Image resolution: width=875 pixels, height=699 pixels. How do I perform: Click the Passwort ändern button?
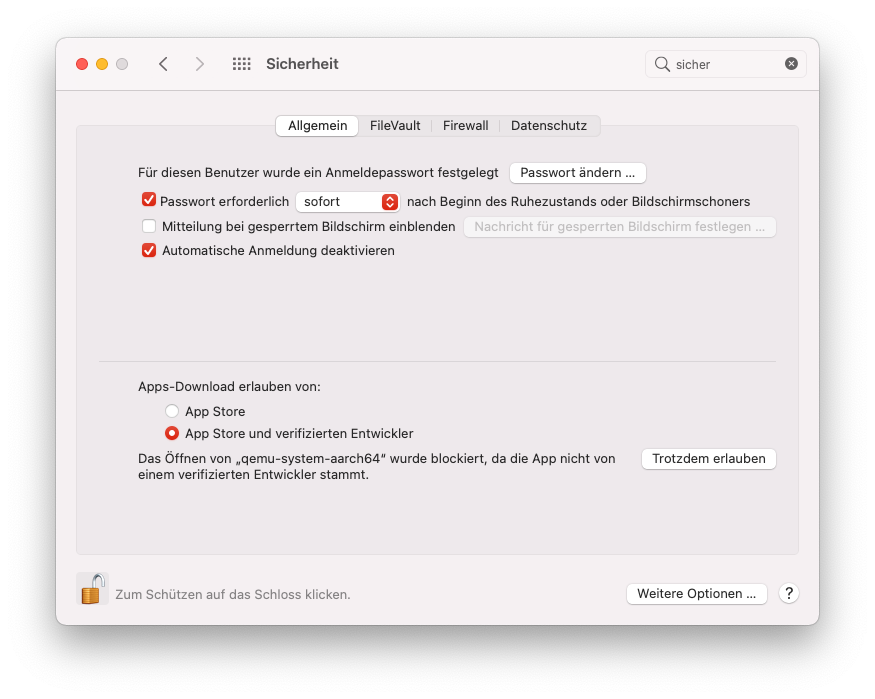577,172
